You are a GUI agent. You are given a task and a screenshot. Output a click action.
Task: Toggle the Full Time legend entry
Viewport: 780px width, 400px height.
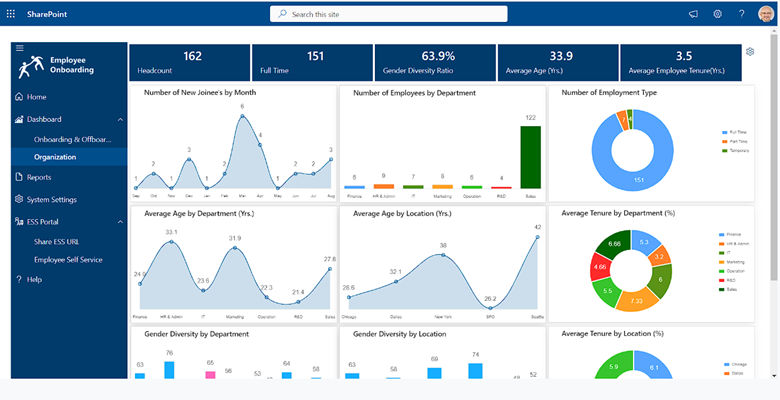734,132
